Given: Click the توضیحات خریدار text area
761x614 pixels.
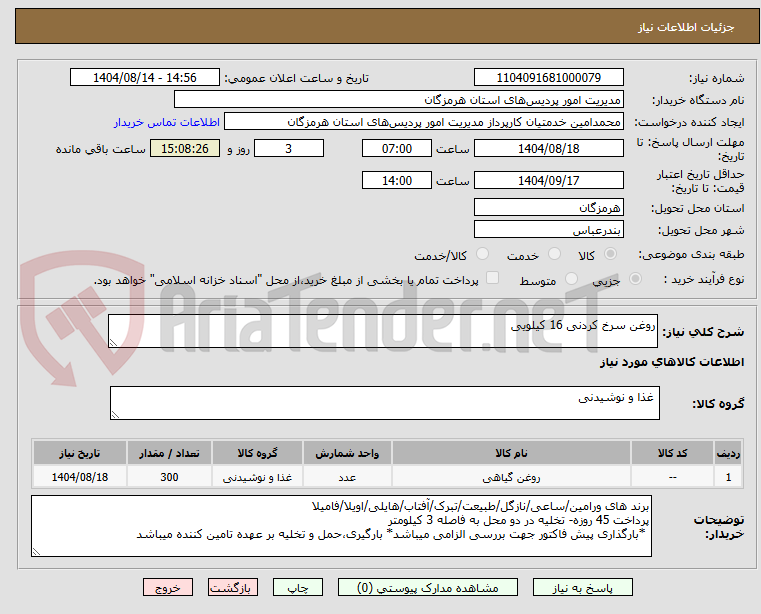Looking at the screenshot, I should (341, 526).
